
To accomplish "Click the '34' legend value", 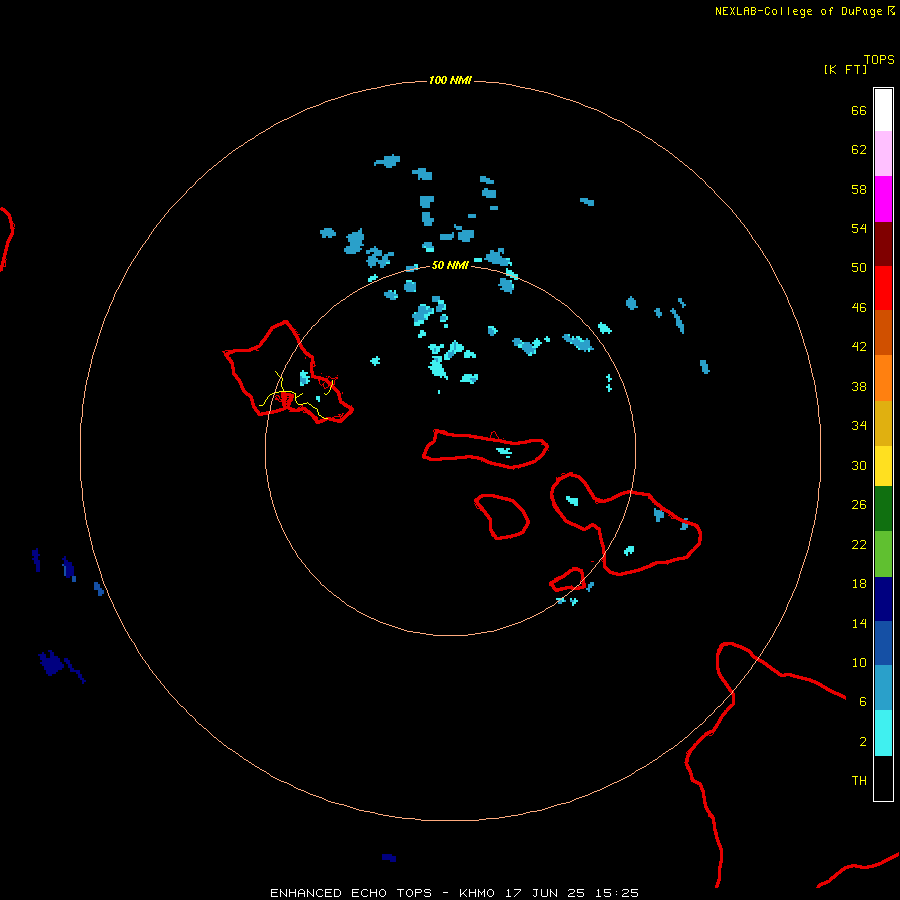I will pos(859,426).
